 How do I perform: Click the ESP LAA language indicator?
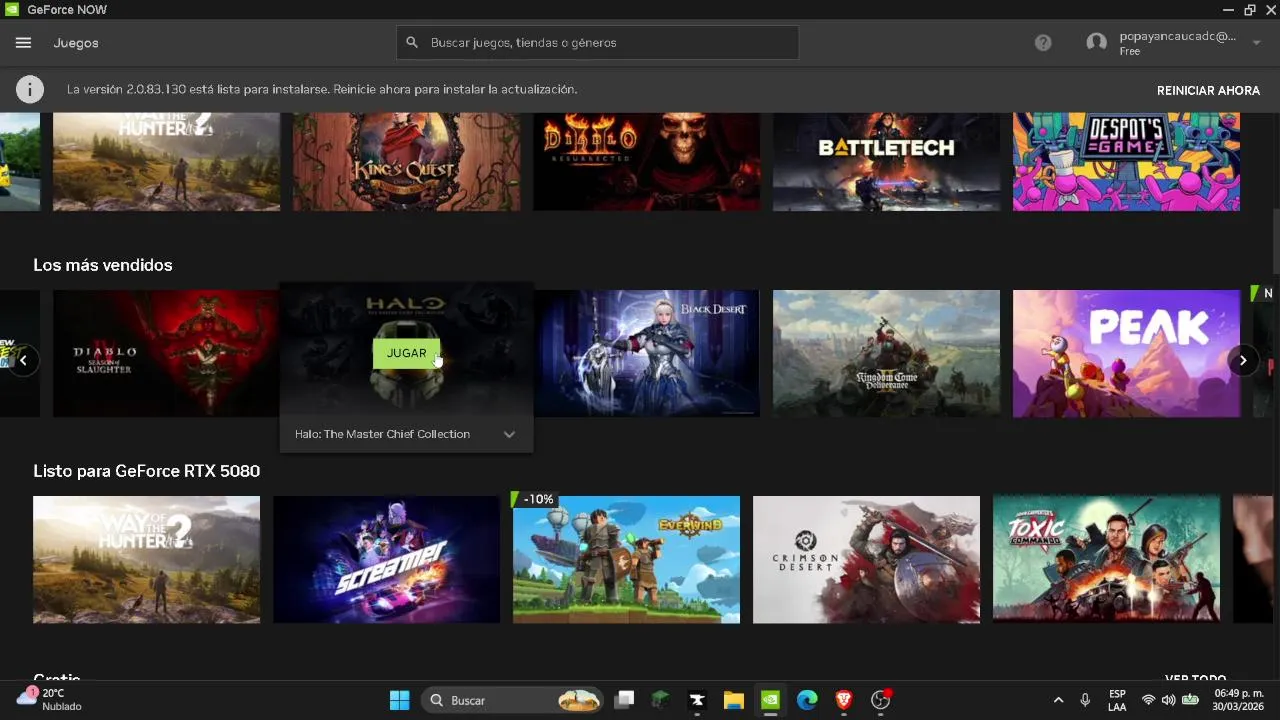pos(1117,700)
